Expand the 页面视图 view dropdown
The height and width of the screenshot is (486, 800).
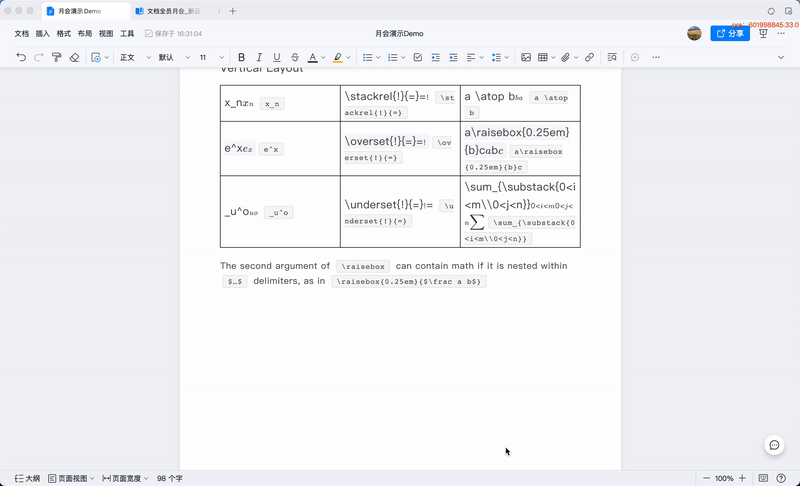[71, 478]
